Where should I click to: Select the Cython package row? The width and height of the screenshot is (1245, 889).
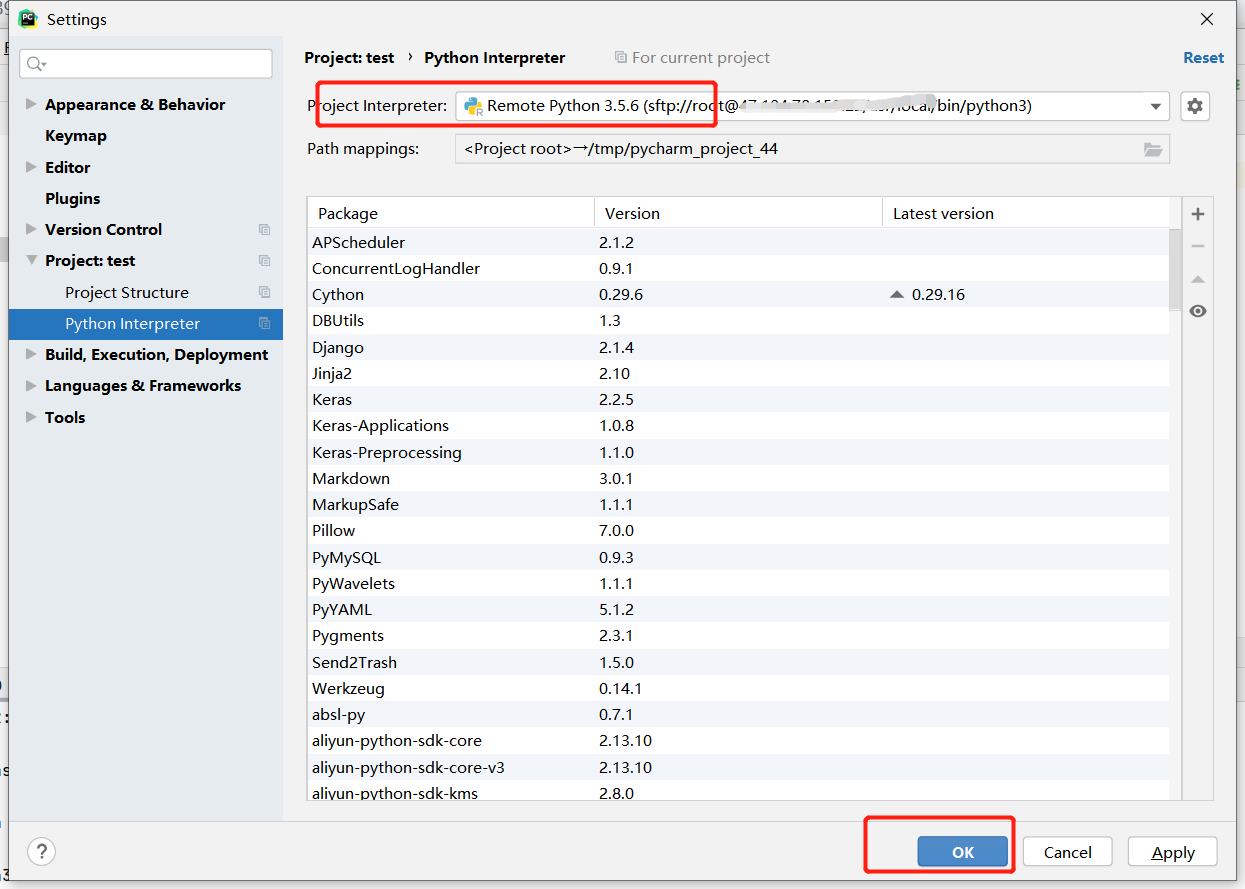[x=738, y=295]
